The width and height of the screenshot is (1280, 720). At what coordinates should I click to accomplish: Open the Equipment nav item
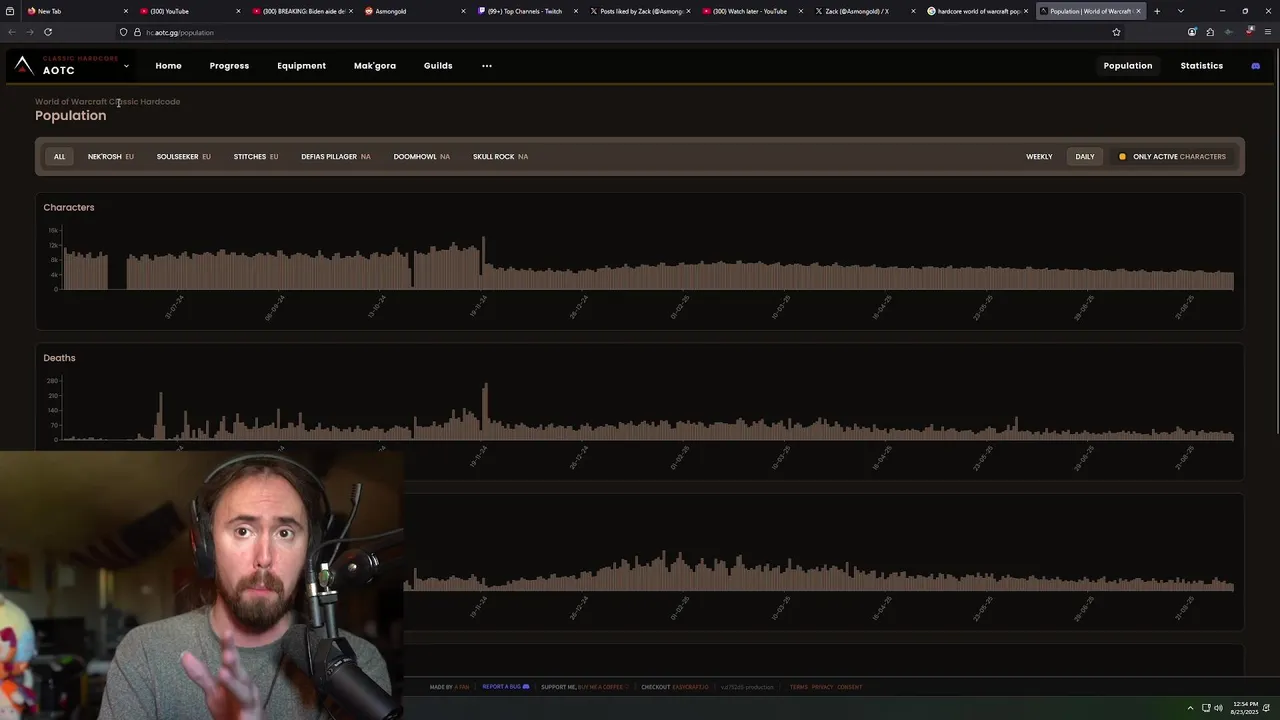point(302,66)
